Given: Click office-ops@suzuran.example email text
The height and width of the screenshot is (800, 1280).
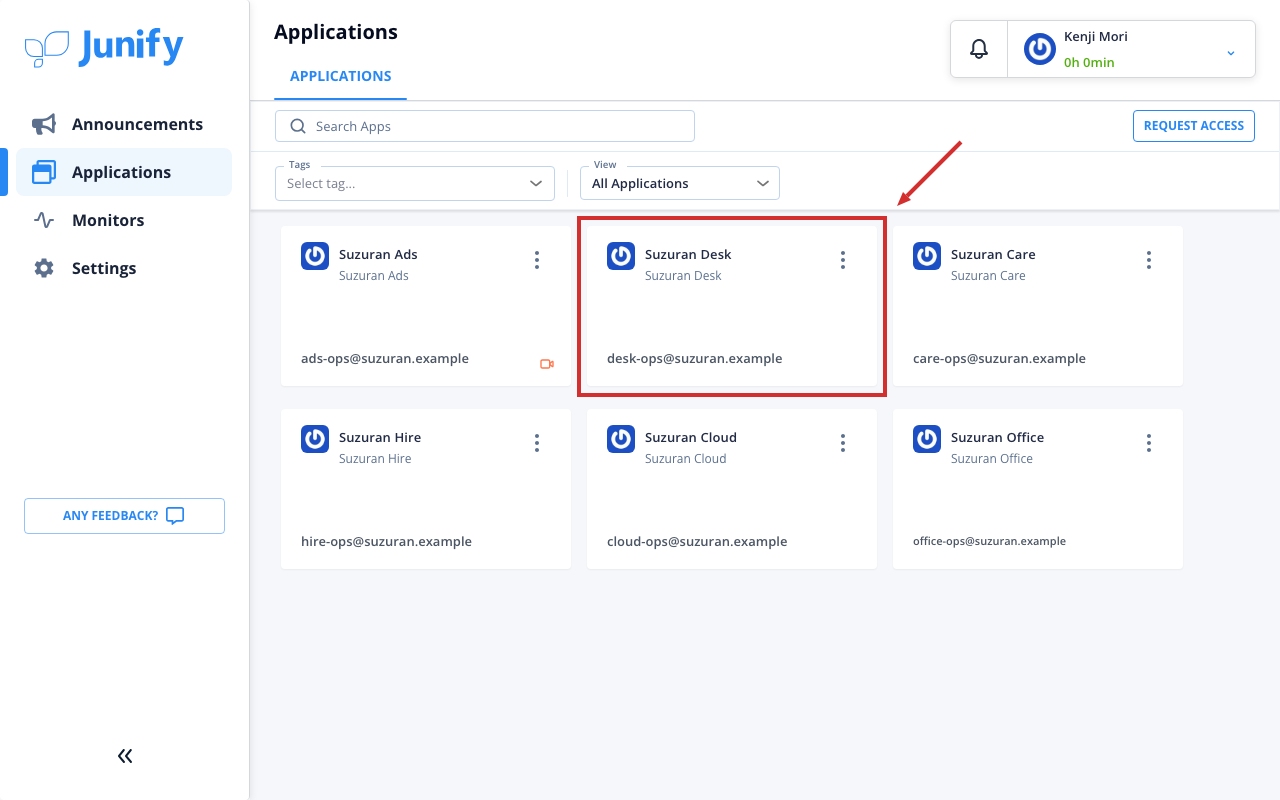Looking at the screenshot, I should point(989,541).
